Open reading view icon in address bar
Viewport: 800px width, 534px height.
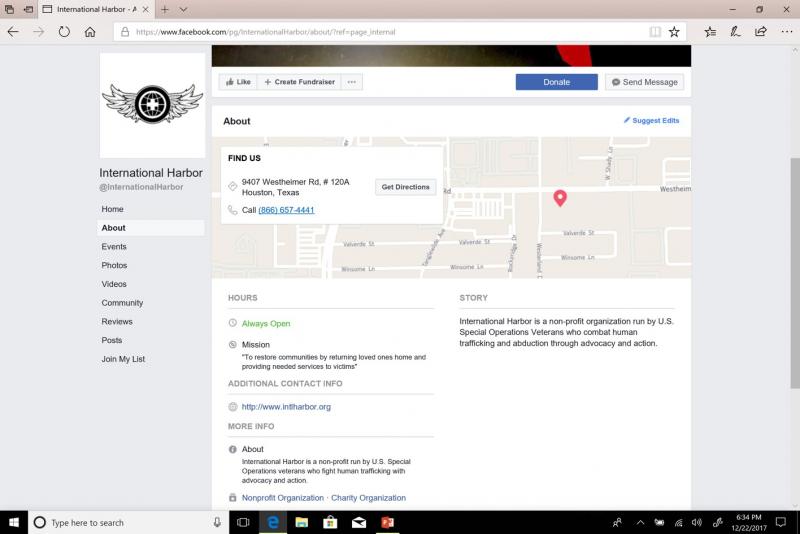coord(655,32)
